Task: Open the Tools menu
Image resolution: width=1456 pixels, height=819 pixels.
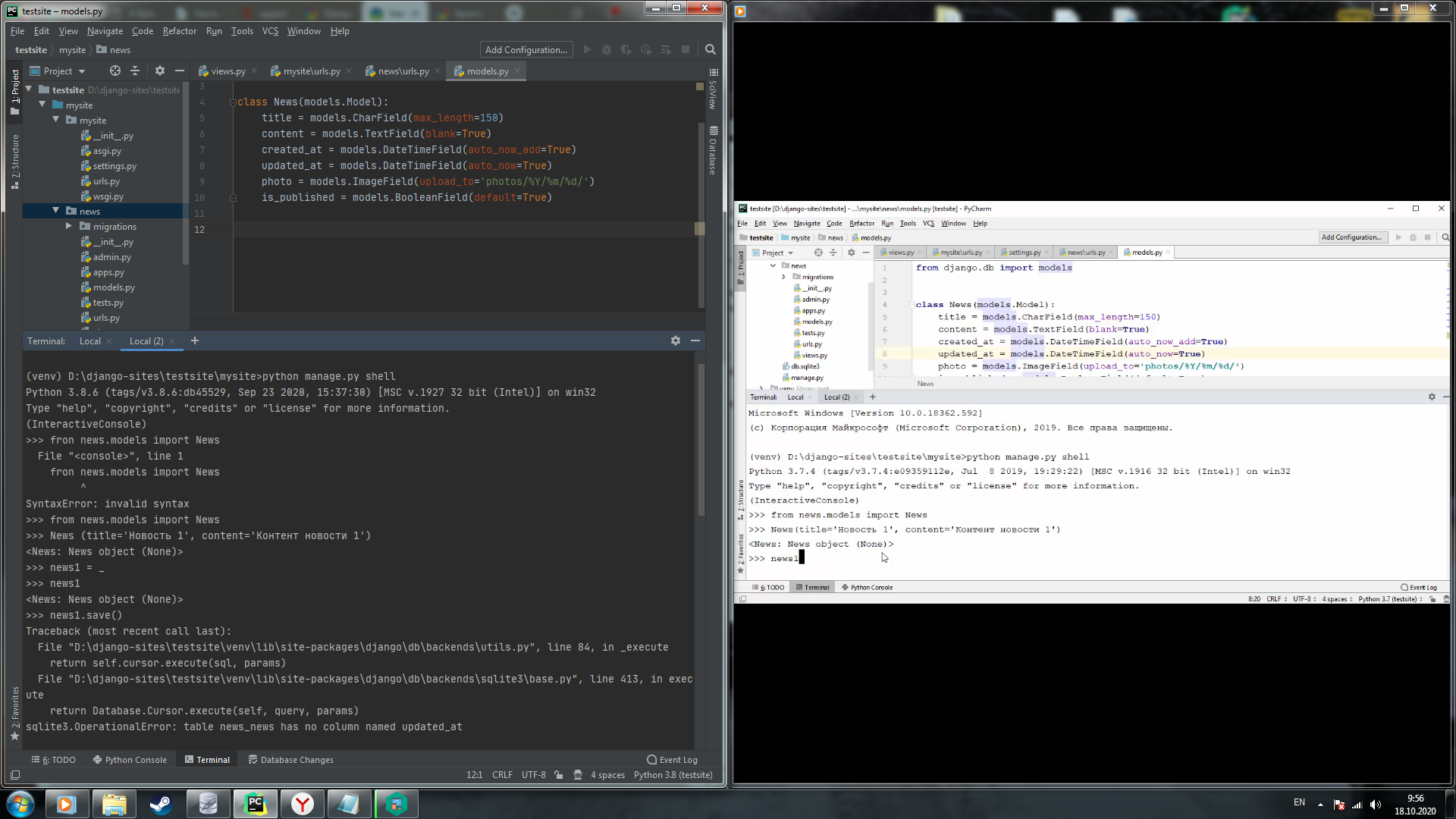Action: pyautogui.click(x=242, y=31)
